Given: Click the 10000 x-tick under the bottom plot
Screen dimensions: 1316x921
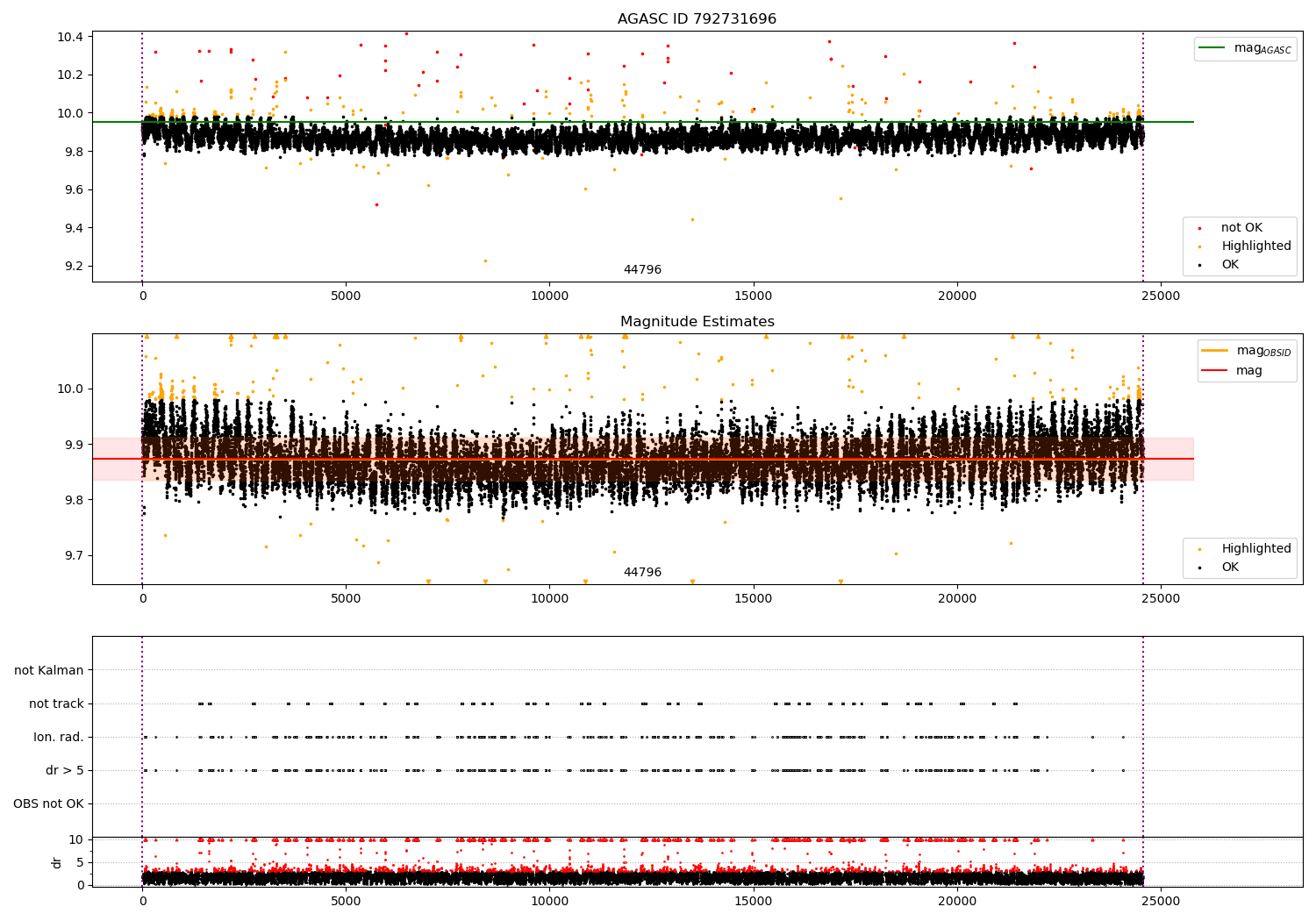Looking at the screenshot, I should point(549,902).
